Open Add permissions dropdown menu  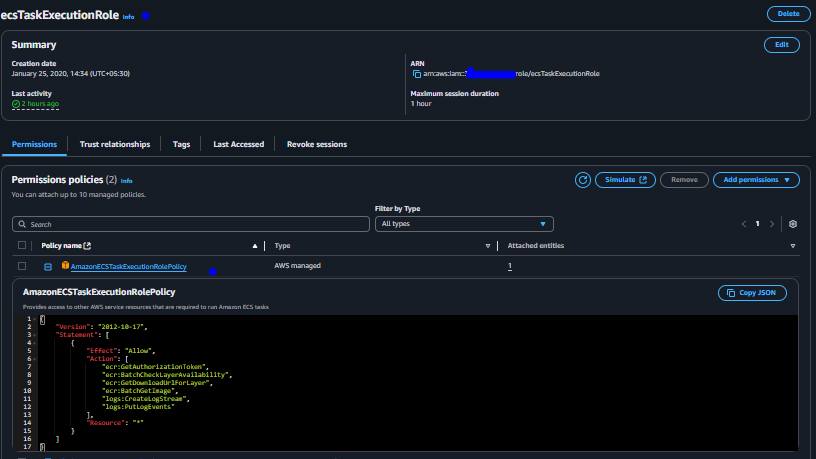click(756, 180)
